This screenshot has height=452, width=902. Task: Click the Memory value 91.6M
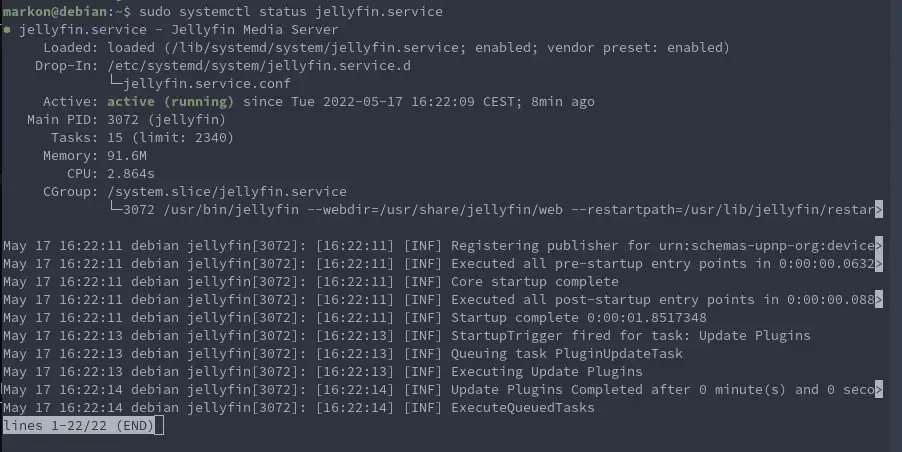click(x=127, y=156)
